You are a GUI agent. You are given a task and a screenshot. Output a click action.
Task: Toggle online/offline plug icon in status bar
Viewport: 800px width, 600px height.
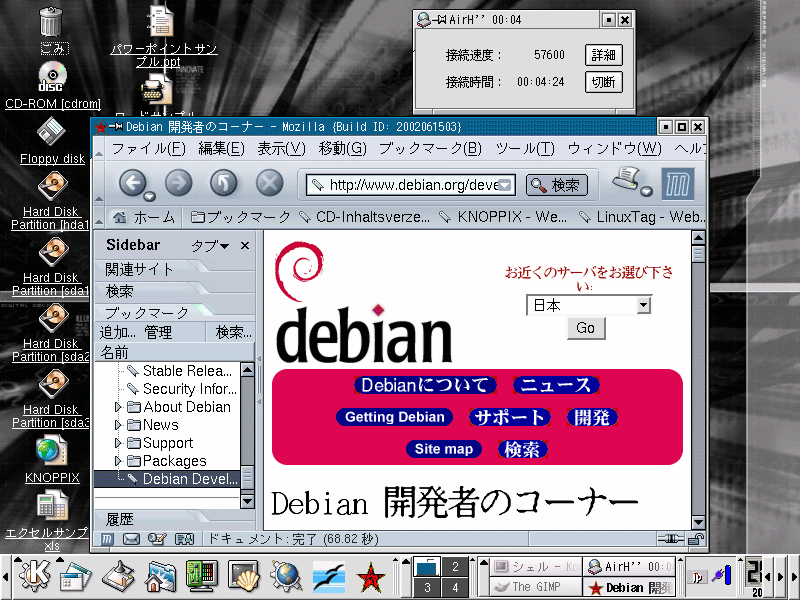coord(671,539)
